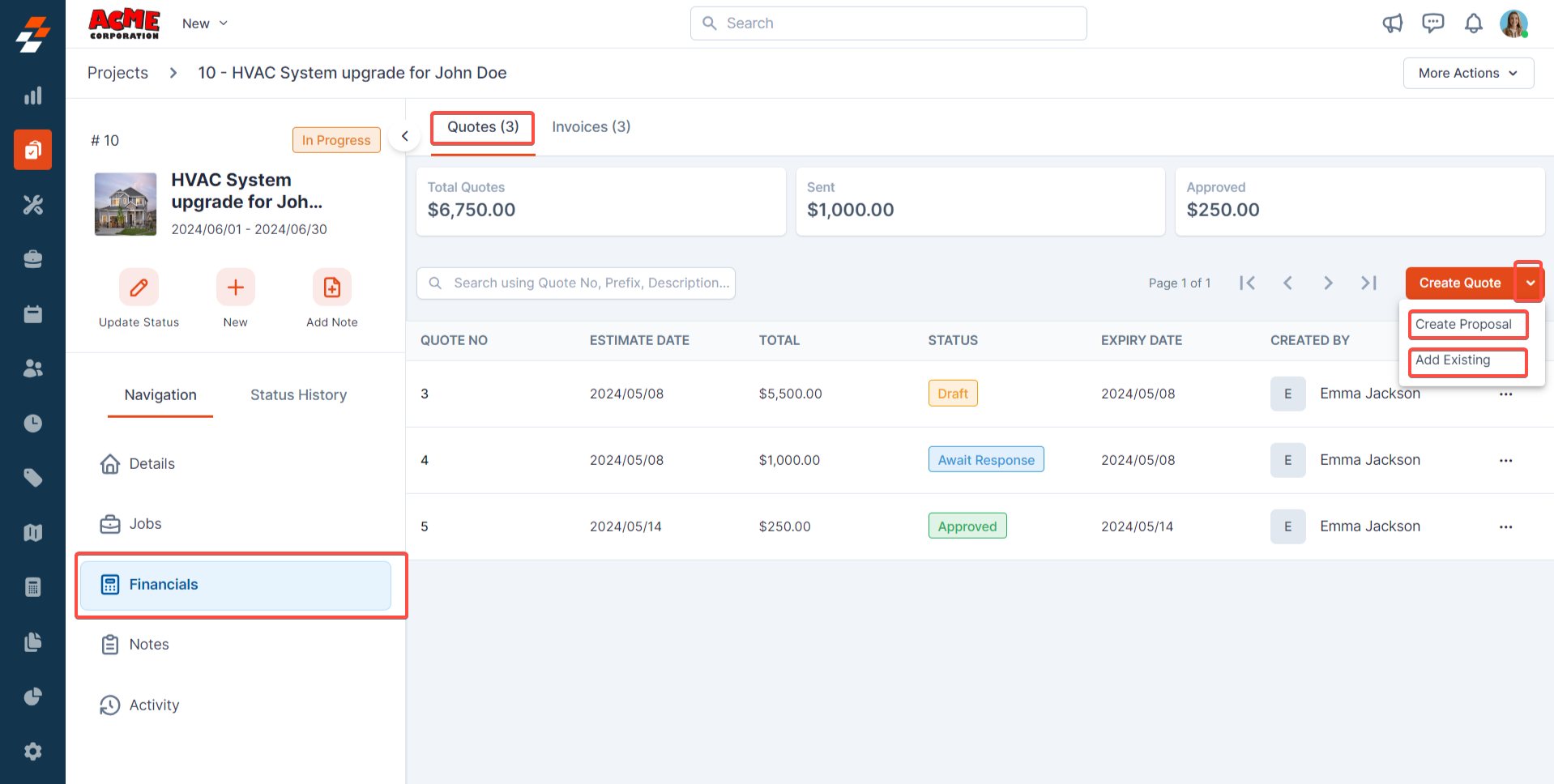Switch to the Status History tab
The width and height of the screenshot is (1554, 784).
tap(298, 395)
